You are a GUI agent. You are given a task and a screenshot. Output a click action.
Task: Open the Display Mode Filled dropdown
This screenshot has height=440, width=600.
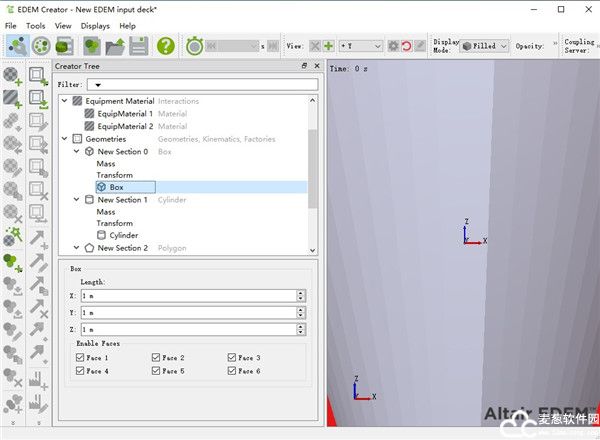485,46
